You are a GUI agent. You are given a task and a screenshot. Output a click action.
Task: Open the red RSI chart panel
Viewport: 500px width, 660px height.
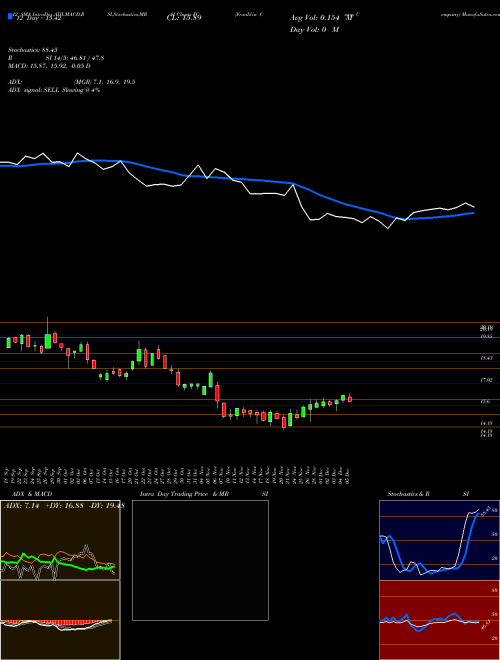[439, 620]
